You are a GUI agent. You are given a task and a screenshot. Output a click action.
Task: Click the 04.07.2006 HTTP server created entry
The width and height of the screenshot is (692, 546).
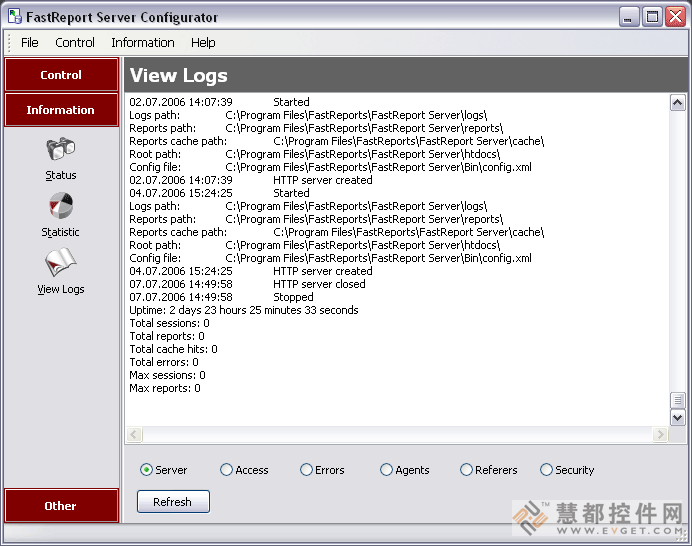(251, 271)
